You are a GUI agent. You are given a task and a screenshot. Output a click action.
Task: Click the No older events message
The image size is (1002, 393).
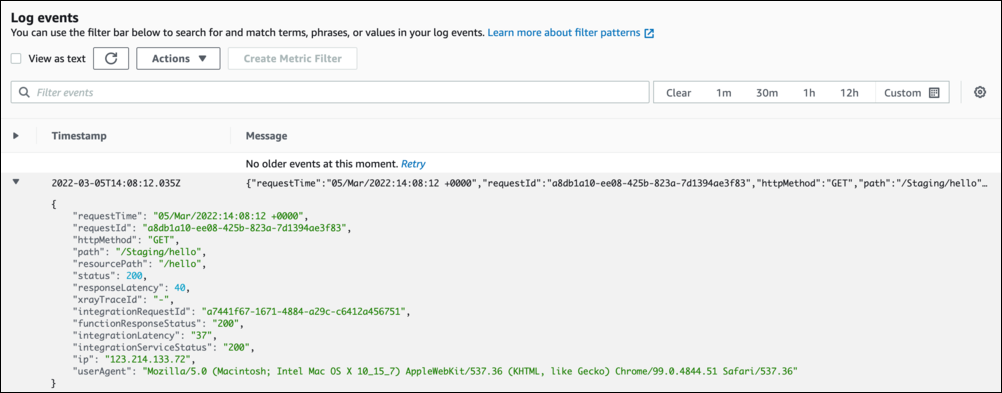[x=322, y=164]
